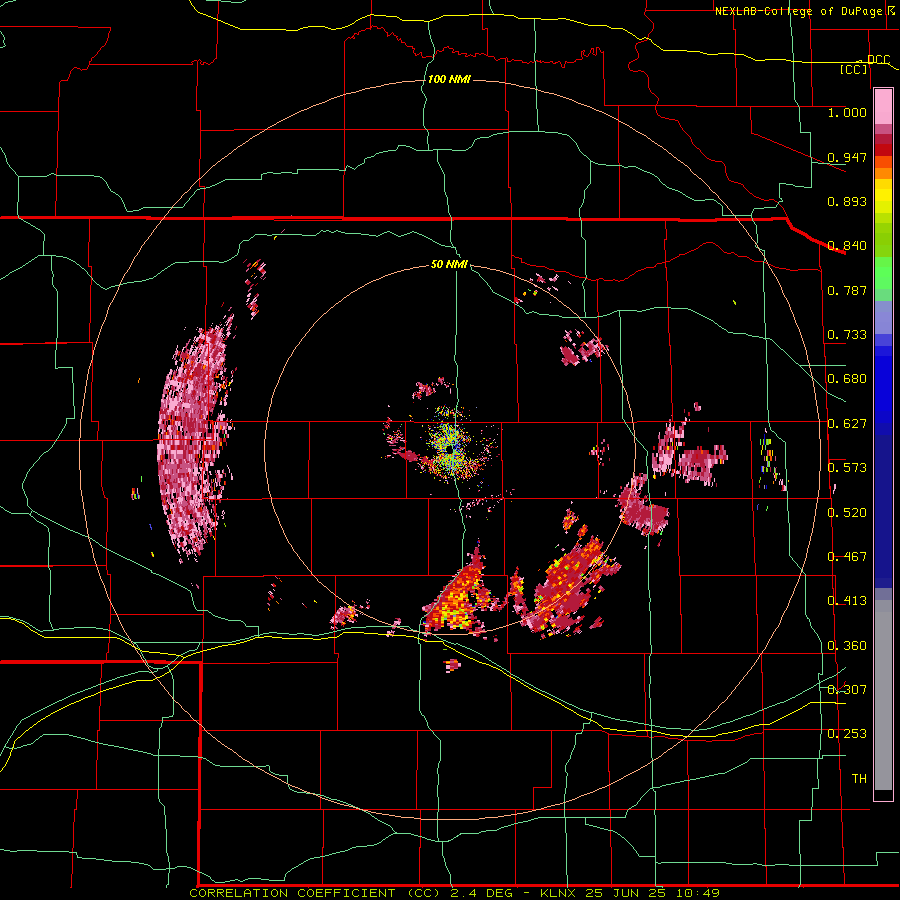Viewport: 900px width, 900px height.
Task: Click the 0.360 scale value
Action: 847,646
